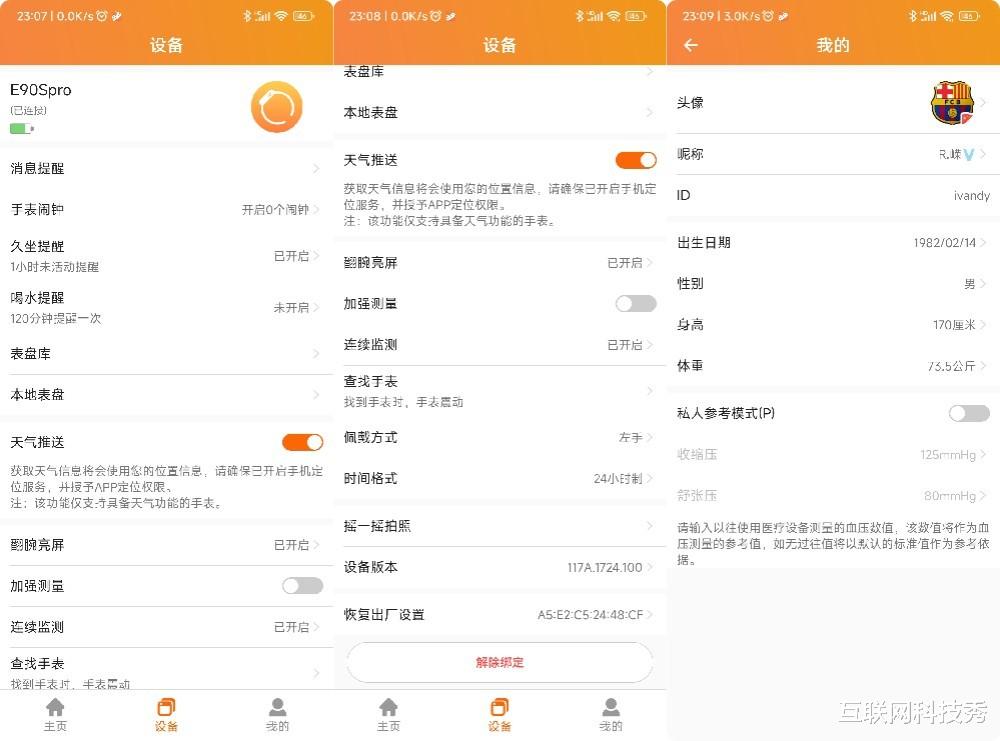Tap battery indicator under E90Spro

pyautogui.click(x=22, y=129)
